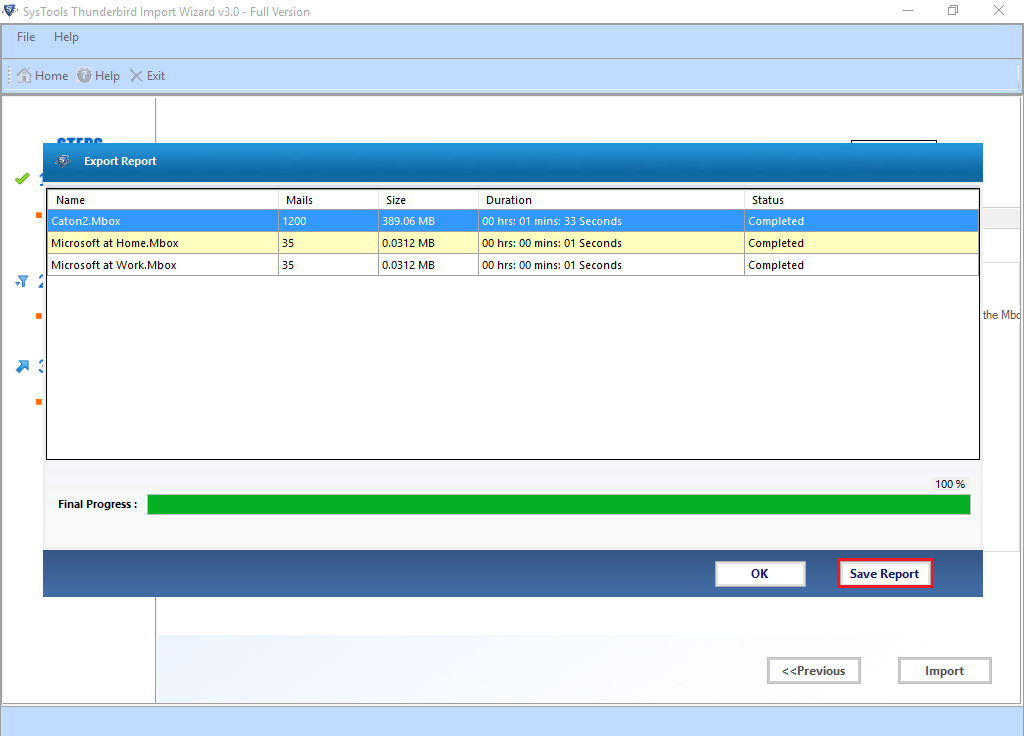Click the Exit label in the toolbar
Viewport: 1024px width, 736px height.
tap(156, 76)
